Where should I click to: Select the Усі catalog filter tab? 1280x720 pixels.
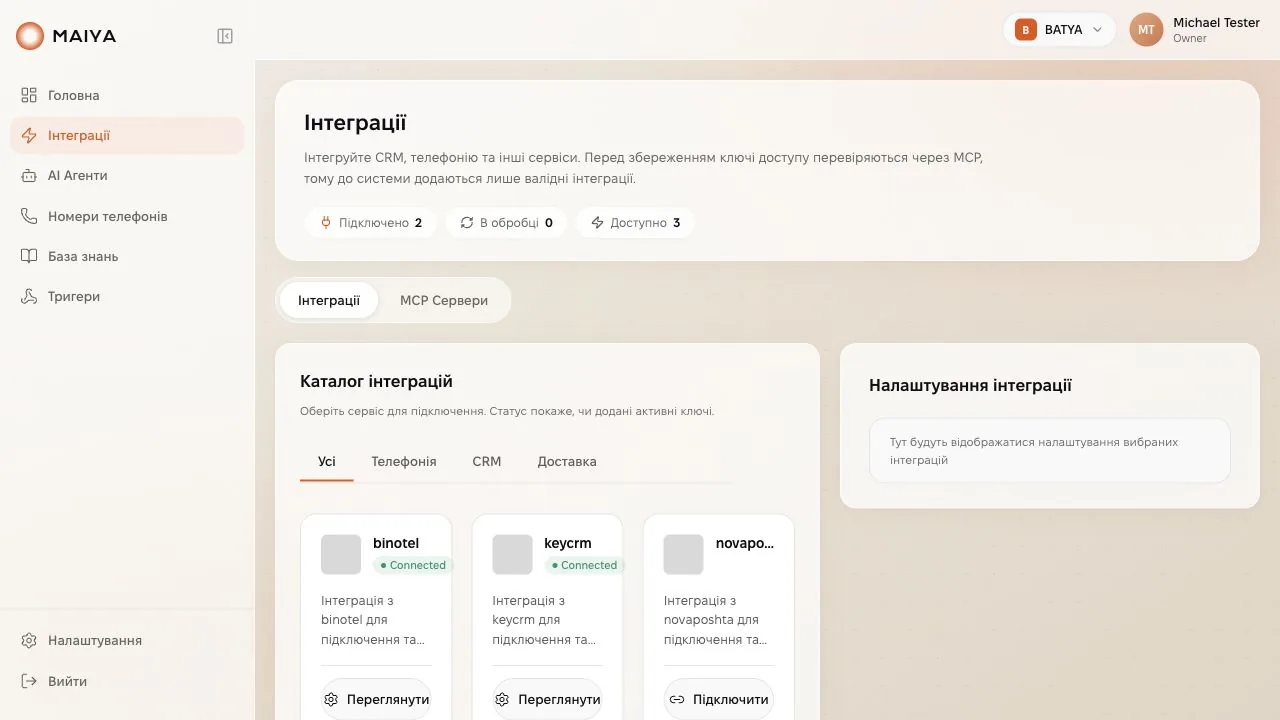327,462
